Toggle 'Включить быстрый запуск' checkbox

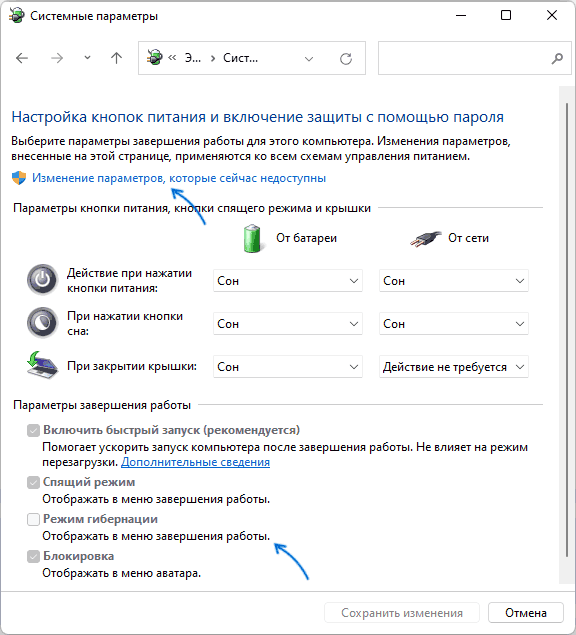(x=33, y=430)
